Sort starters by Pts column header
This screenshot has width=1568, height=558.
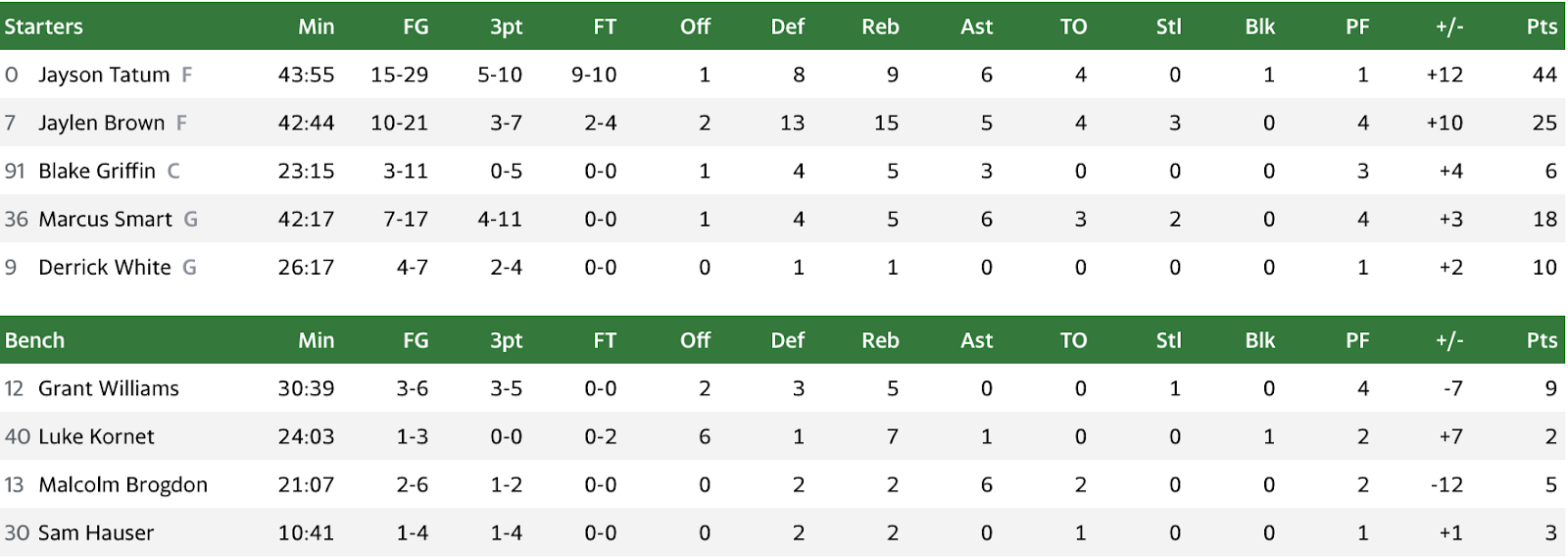(1542, 26)
